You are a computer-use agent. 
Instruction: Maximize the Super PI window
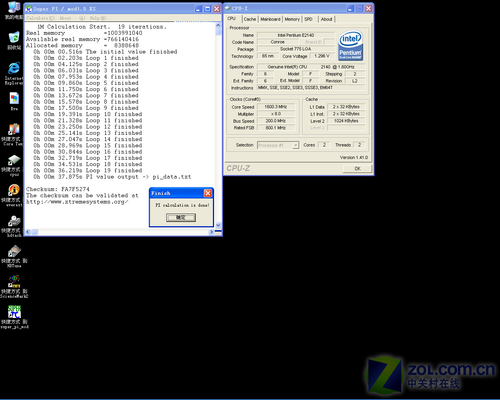pyautogui.click(x=207, y=9)
